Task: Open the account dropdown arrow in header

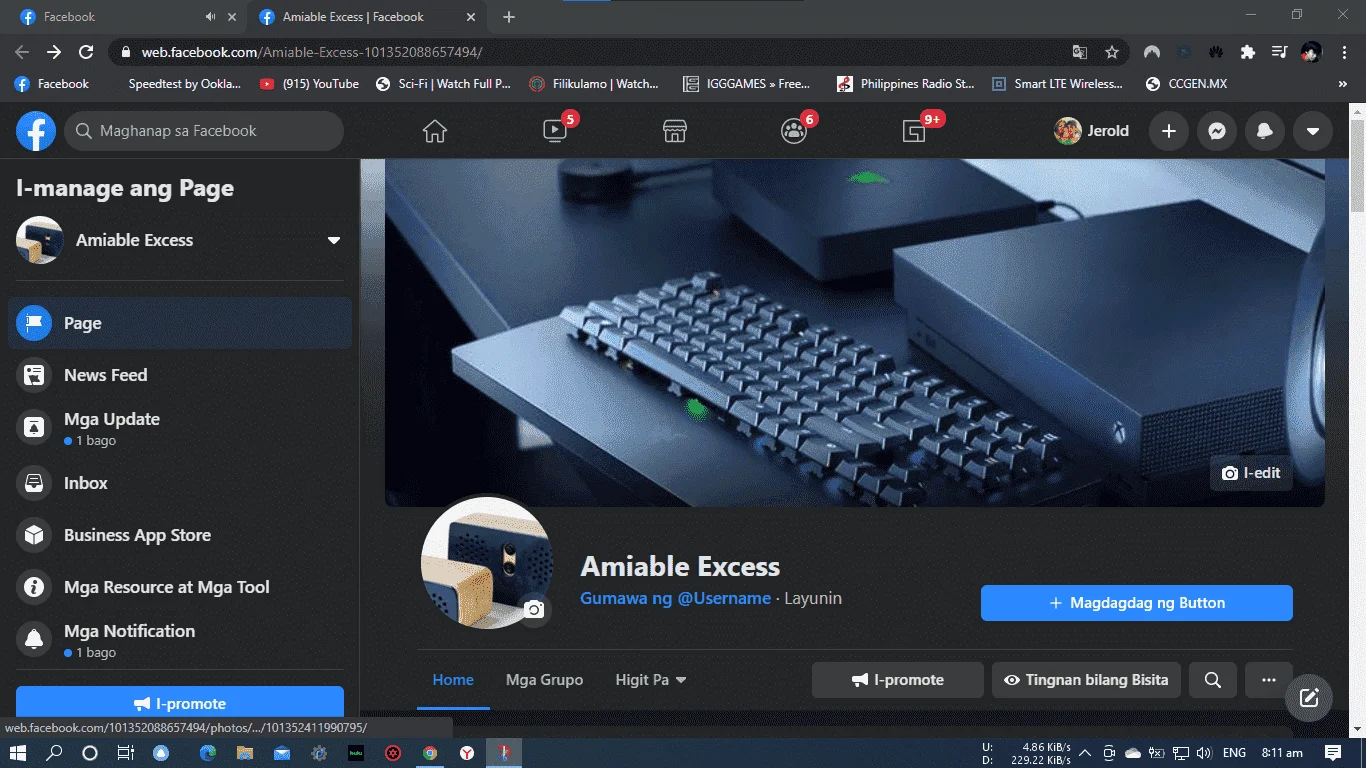Action: [x=1312, y=131]
